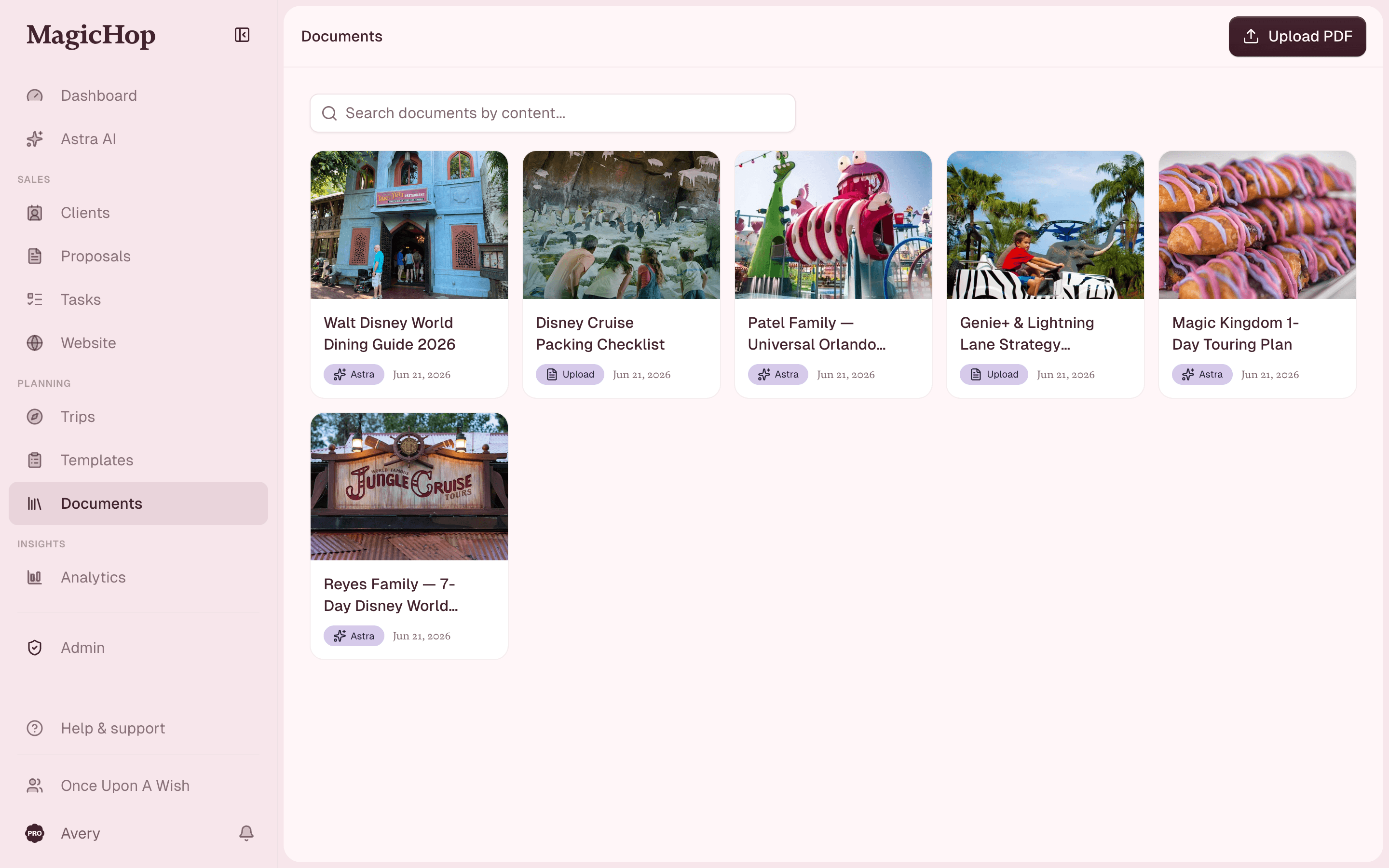Click the Templates clipboard icon
Viewport: 1389px width, 868px height.
(x=34, y=460)
